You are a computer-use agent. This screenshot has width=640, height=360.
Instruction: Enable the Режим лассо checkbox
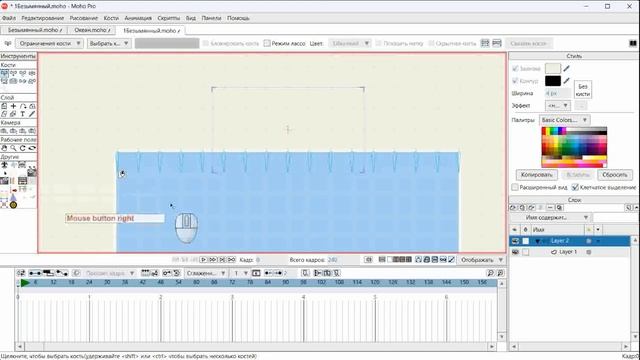(x=267, y=43)
